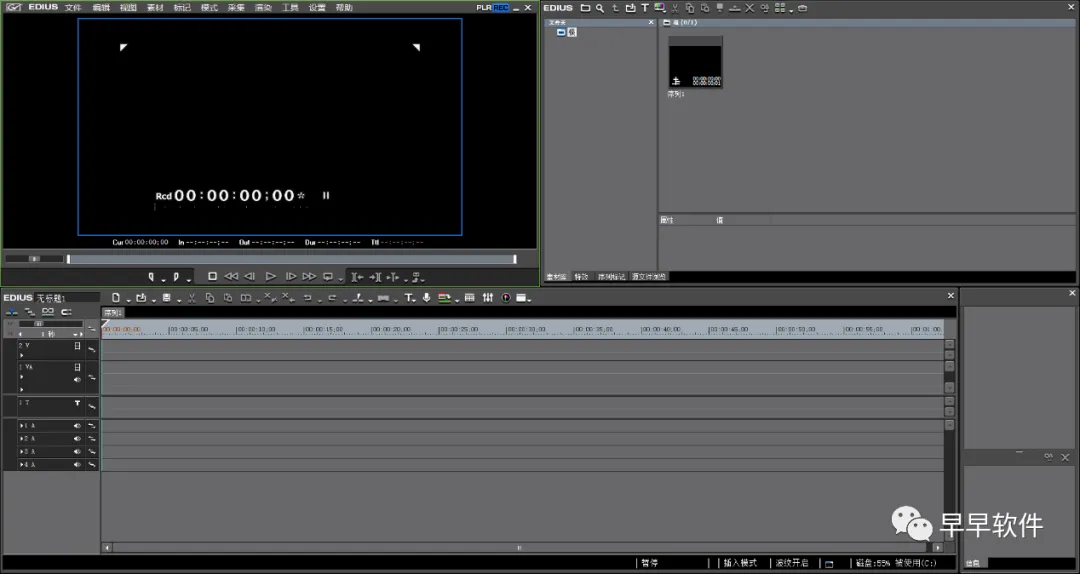1080x574 pixels.
Task: Open the 视图 (View) menu
Action: (x=128, y=8)
